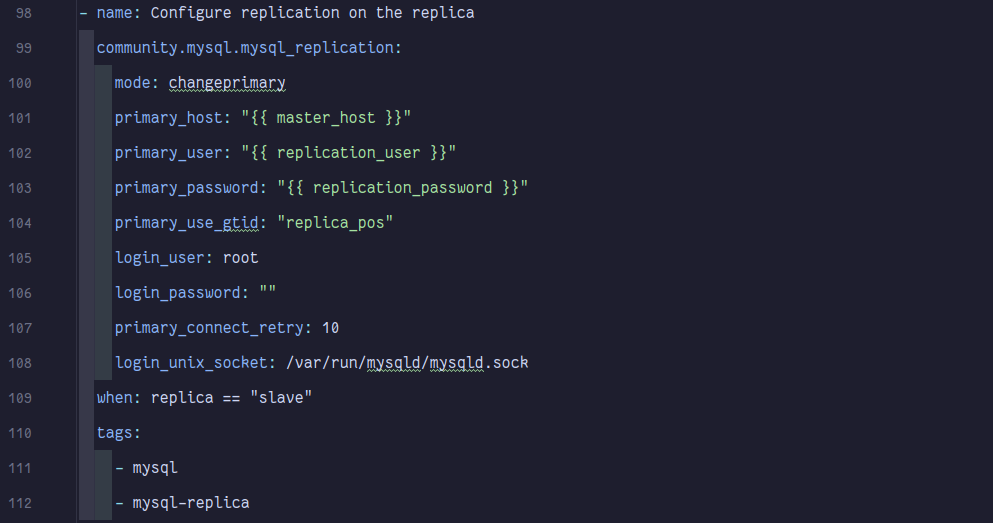This screenshot has height=523, width=993.
Task: Click the /var/run/mysqld/mysqld.sock path
Action: point(405,363)
